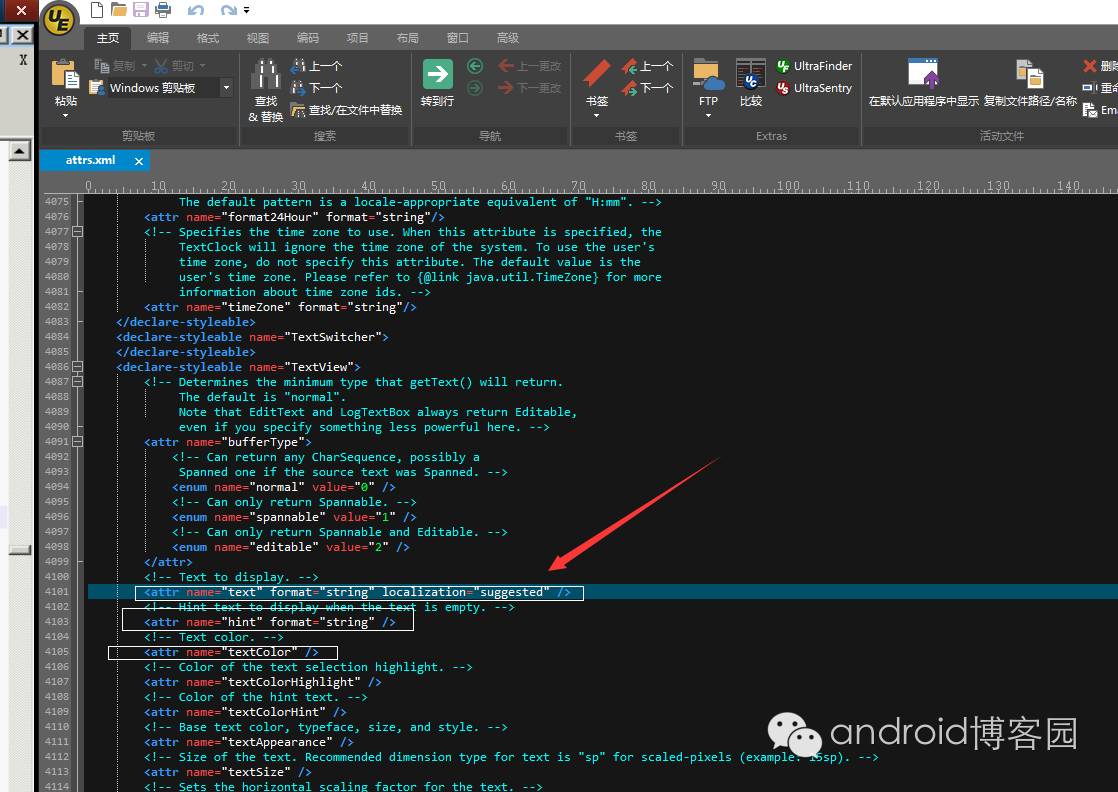Redo the action with the redo arrow
The height and width of the screenshot is (792, 1118).
click(x=228, y=10)
